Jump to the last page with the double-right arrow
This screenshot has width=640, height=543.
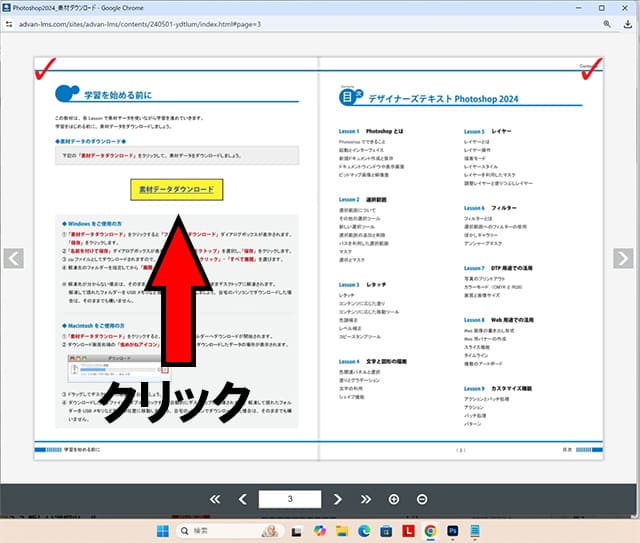point(365,499)
